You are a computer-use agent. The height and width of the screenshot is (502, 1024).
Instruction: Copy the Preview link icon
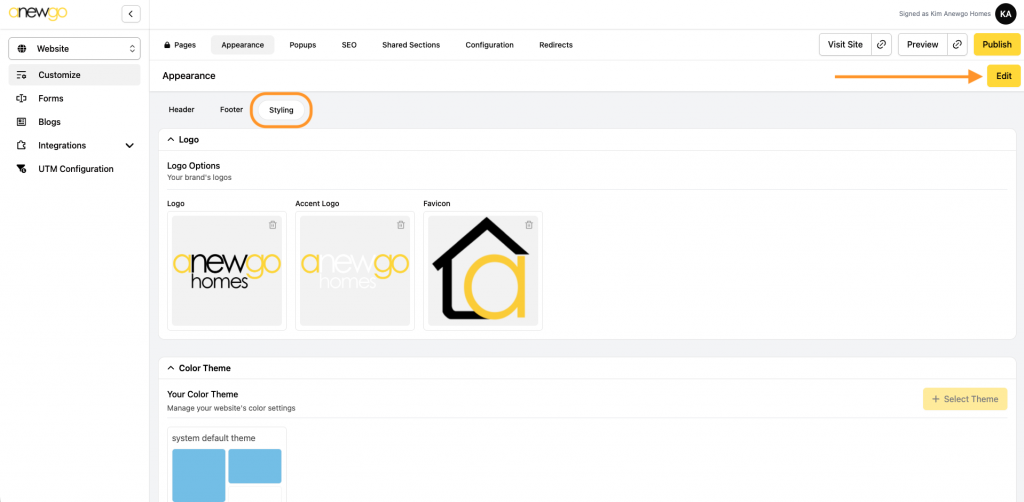(x=958, y=45)
